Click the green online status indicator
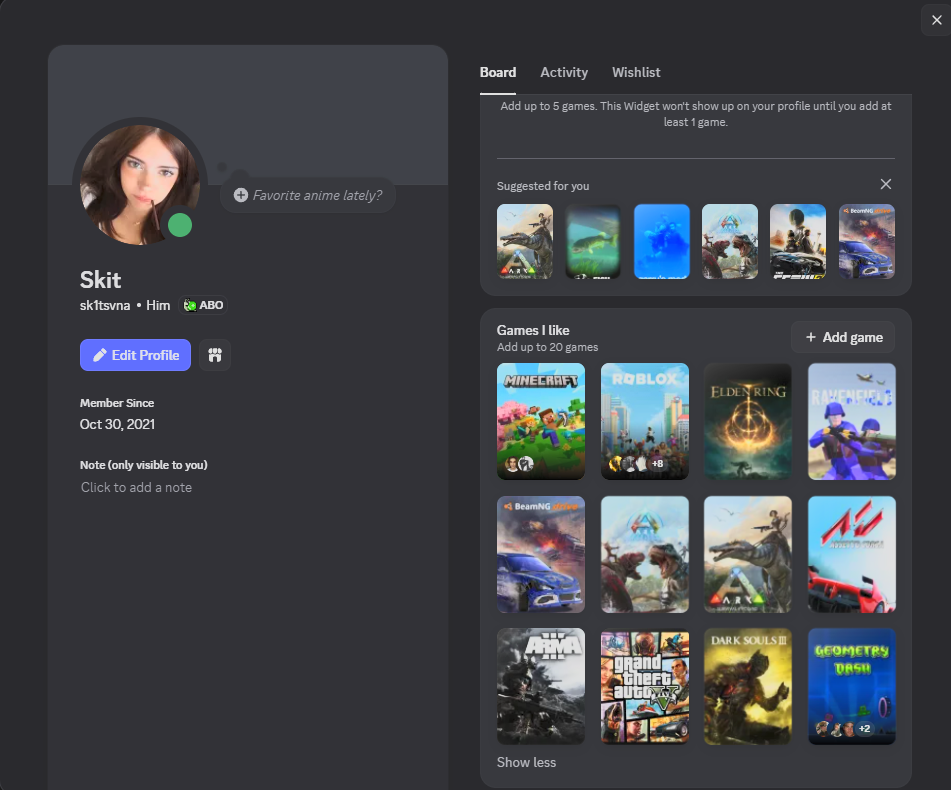The height and width of the screenshot is (790, 951). pyautogui.click(x=180, y=226)
